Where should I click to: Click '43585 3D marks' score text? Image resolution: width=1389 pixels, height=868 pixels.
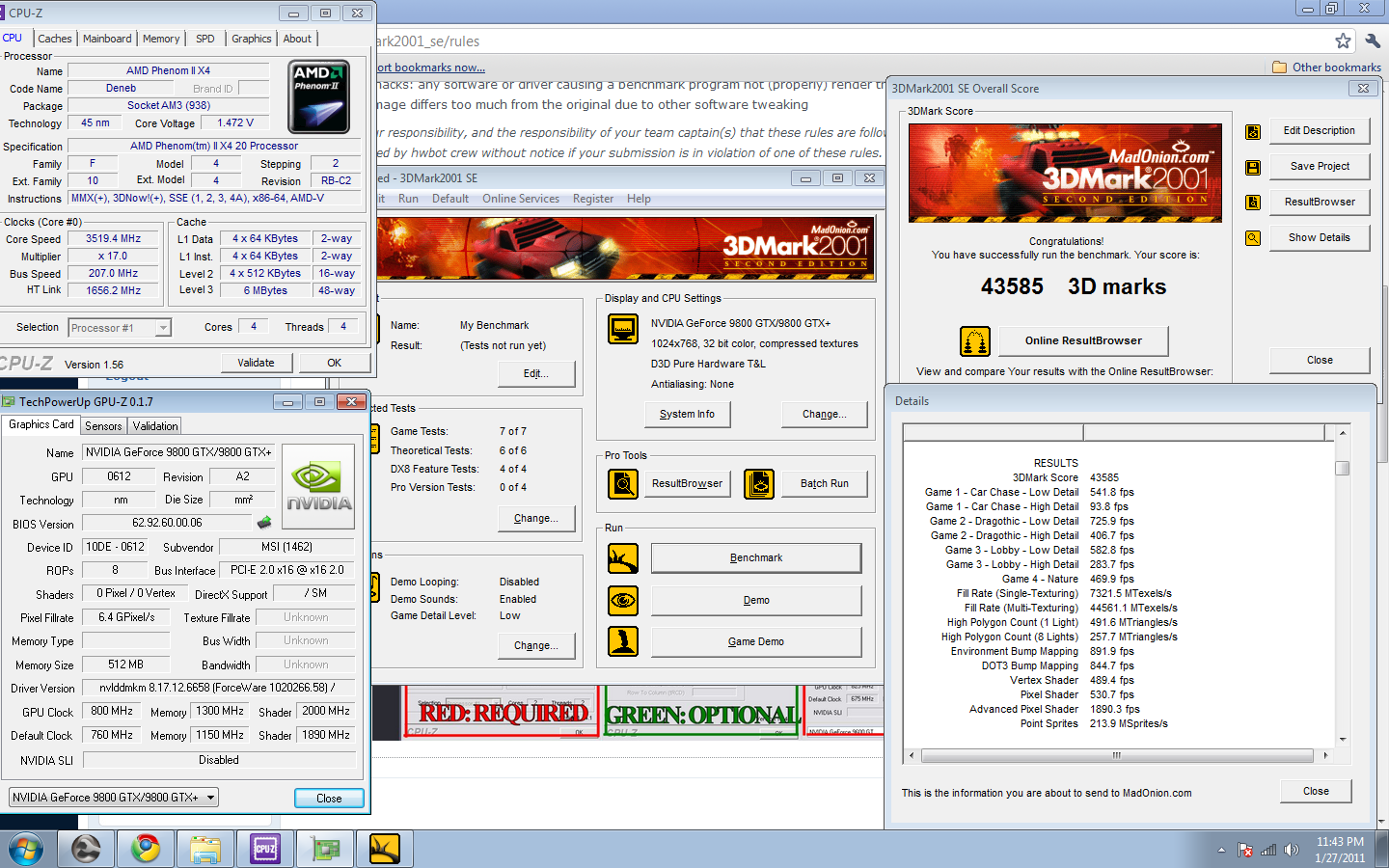[1074, 286]
